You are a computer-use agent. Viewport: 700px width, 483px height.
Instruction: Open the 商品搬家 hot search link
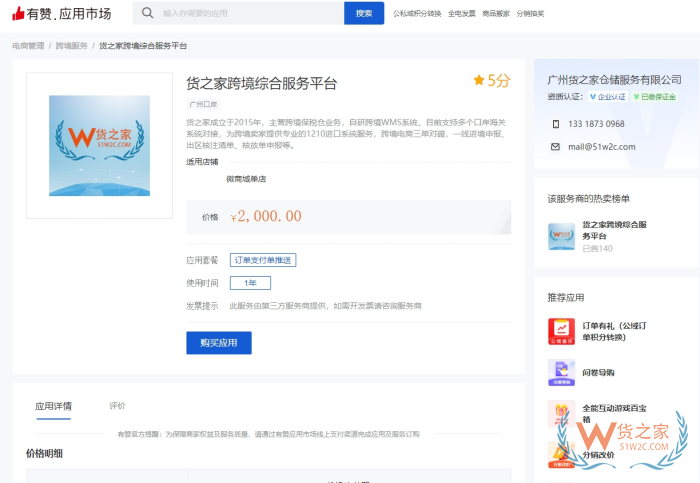[496, 14]
